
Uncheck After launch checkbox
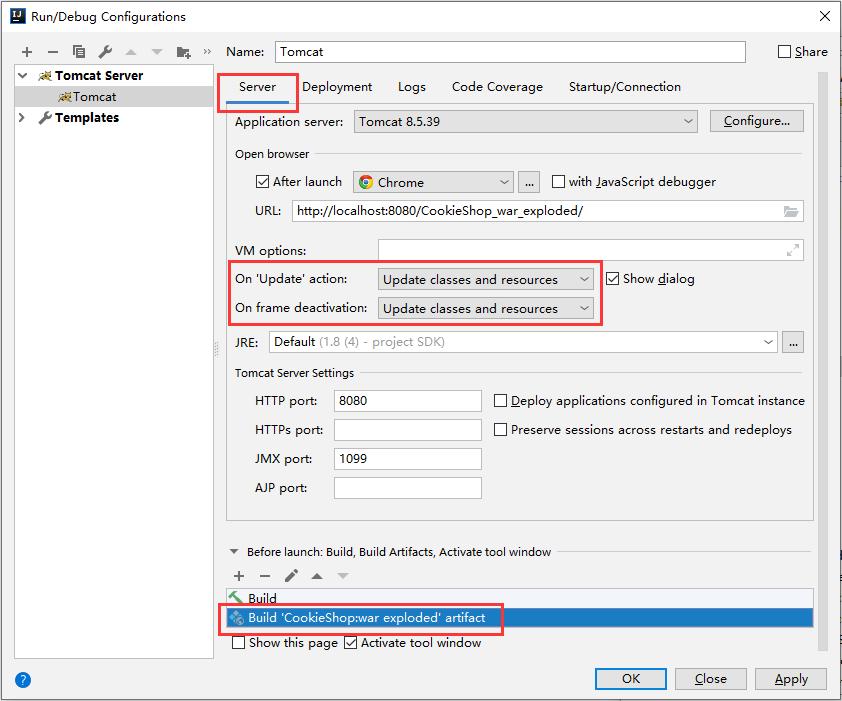[x=262, y=182]
